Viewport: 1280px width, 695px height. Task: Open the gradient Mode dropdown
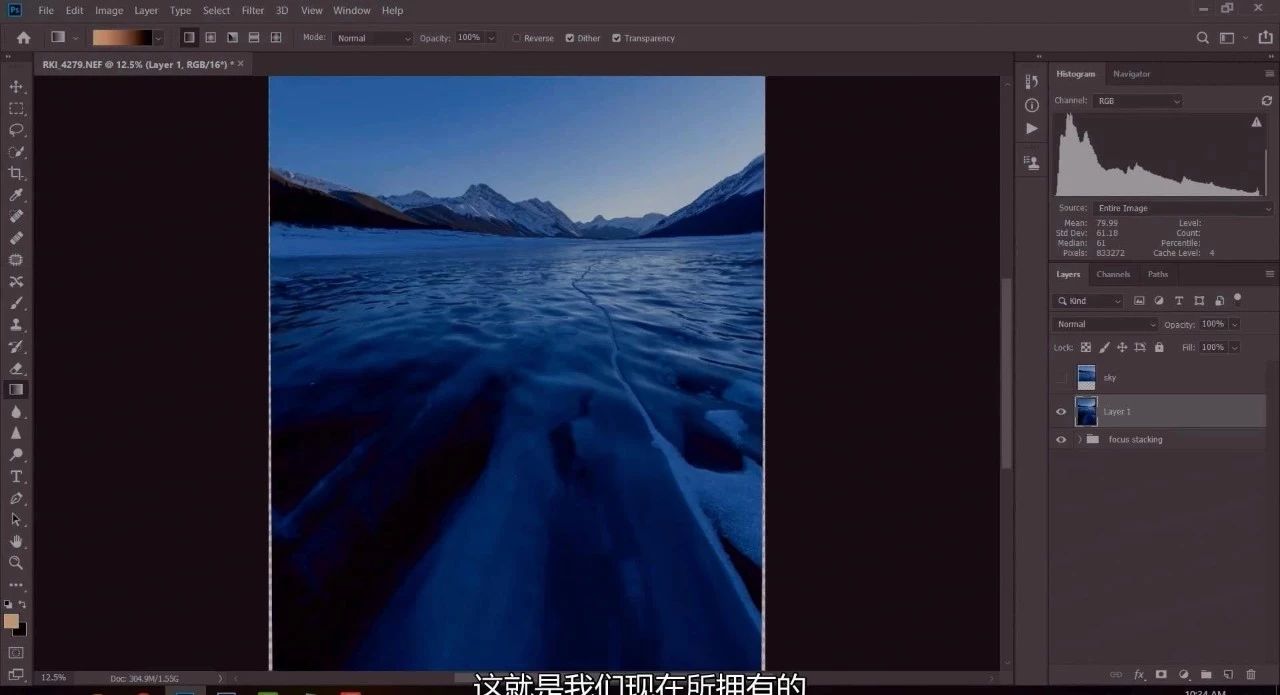(x=372, y=38)
